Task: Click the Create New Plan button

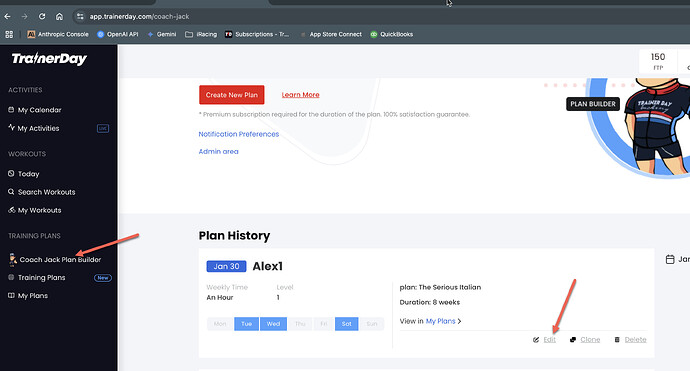Action: 231,95
